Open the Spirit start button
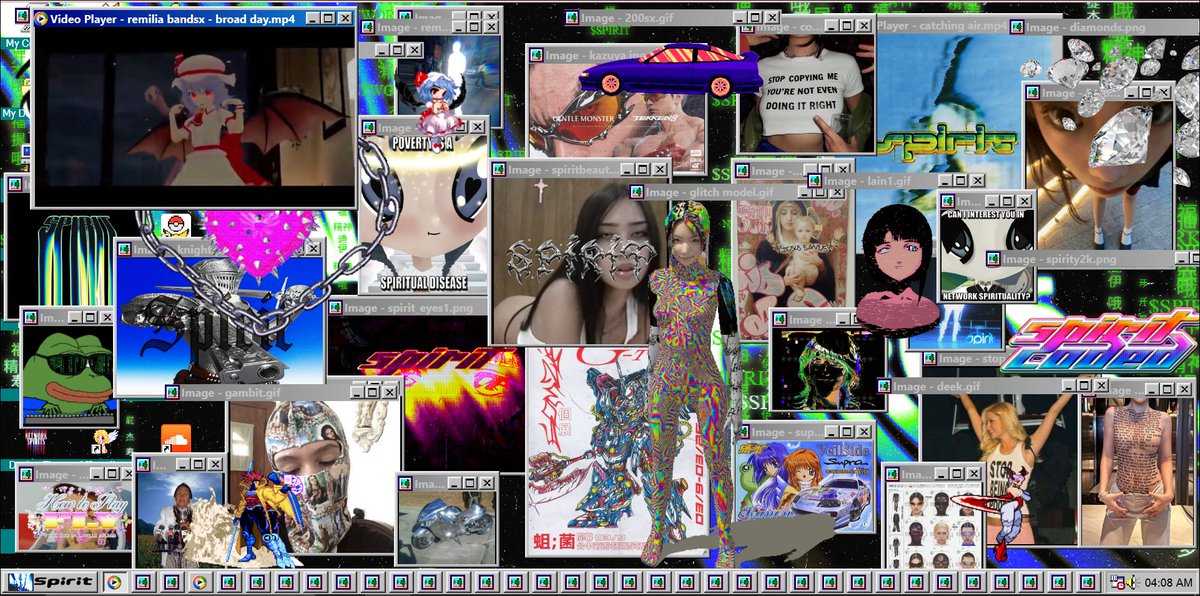This screenshot has width=1200, height=596. click(x=50, y=582)
